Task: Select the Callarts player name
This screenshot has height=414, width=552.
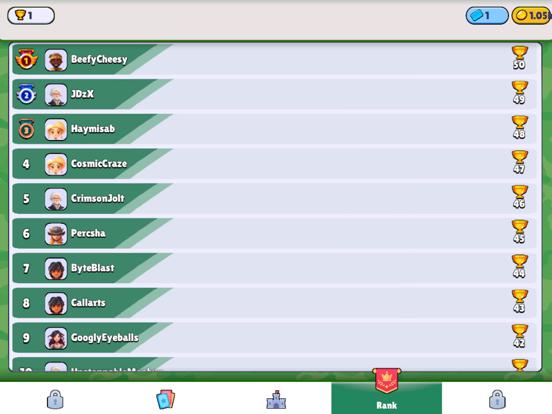Action: click(x=88, y=303)
